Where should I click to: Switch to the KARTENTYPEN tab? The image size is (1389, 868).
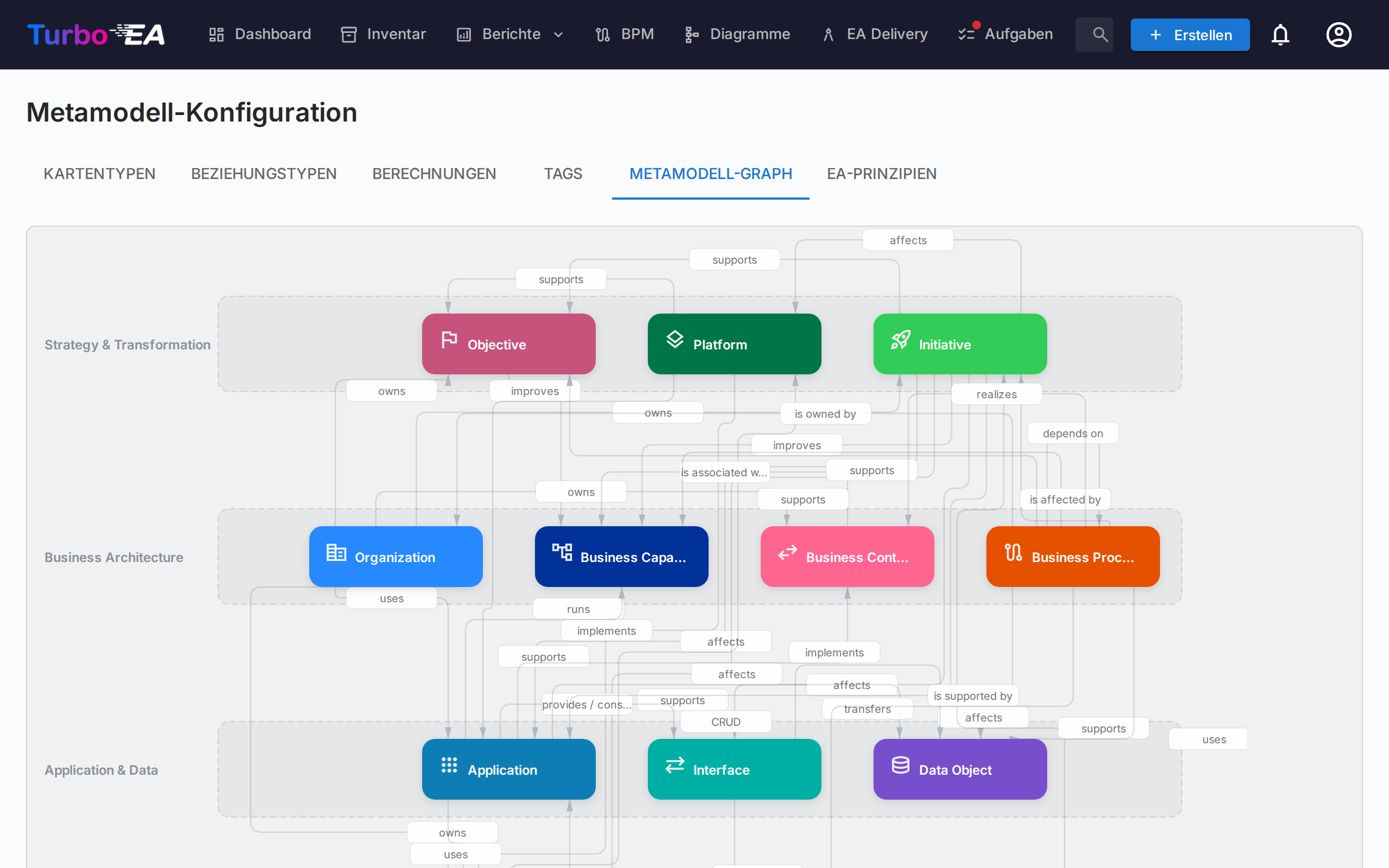(x=99, y=174)
